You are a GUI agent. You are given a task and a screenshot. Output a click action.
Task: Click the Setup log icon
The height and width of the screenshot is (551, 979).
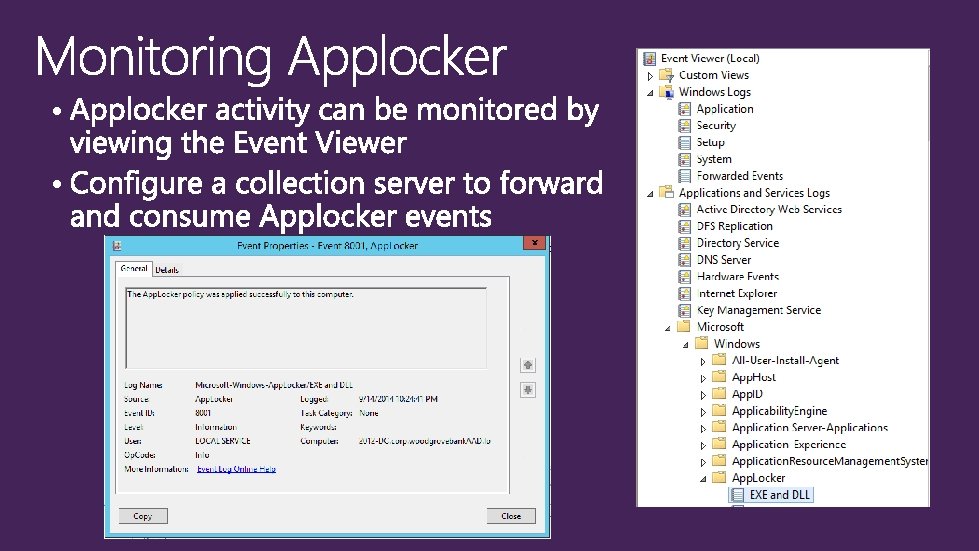(685, 143)
